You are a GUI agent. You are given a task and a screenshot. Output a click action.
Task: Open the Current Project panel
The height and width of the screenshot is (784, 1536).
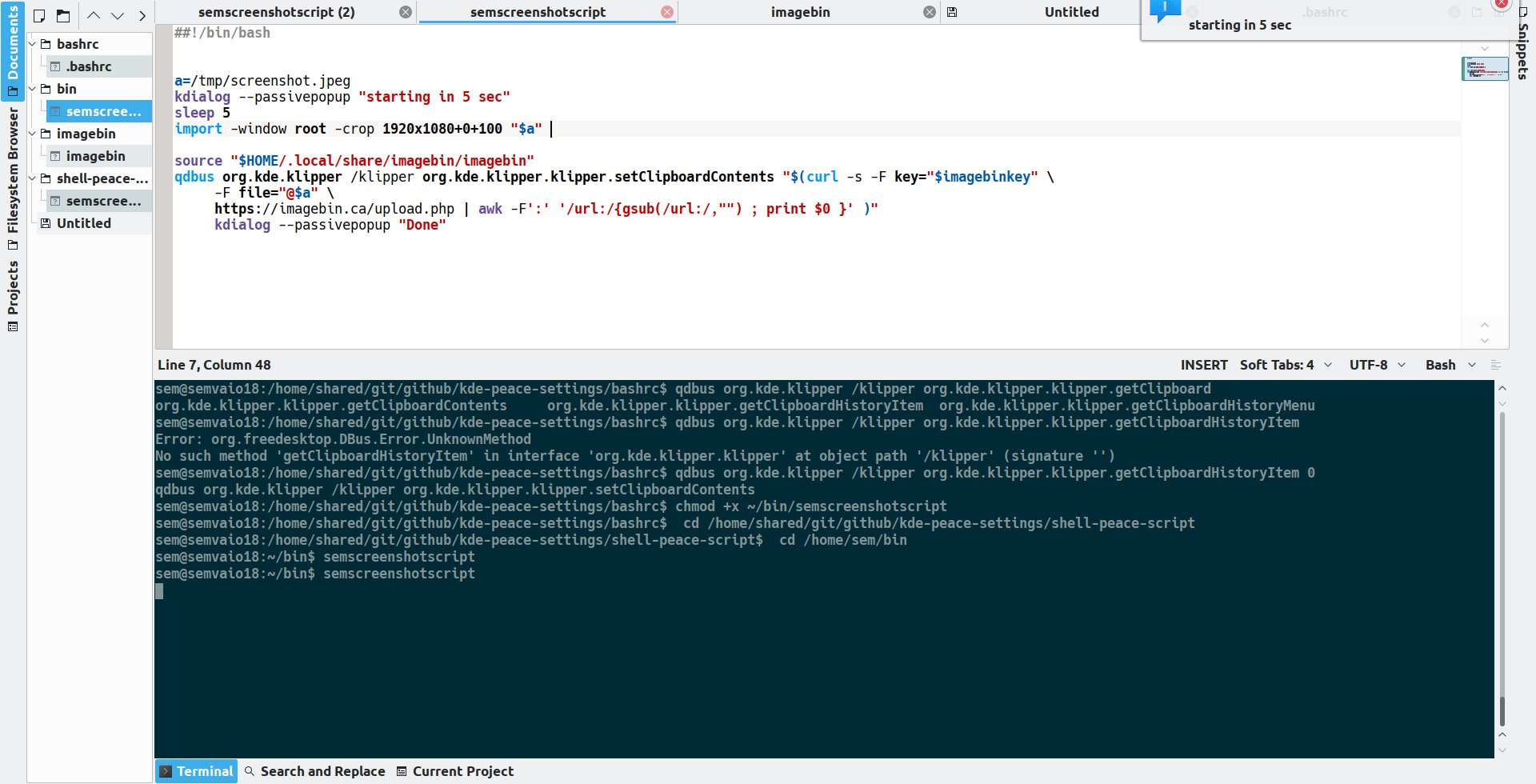tap(455, 771)
